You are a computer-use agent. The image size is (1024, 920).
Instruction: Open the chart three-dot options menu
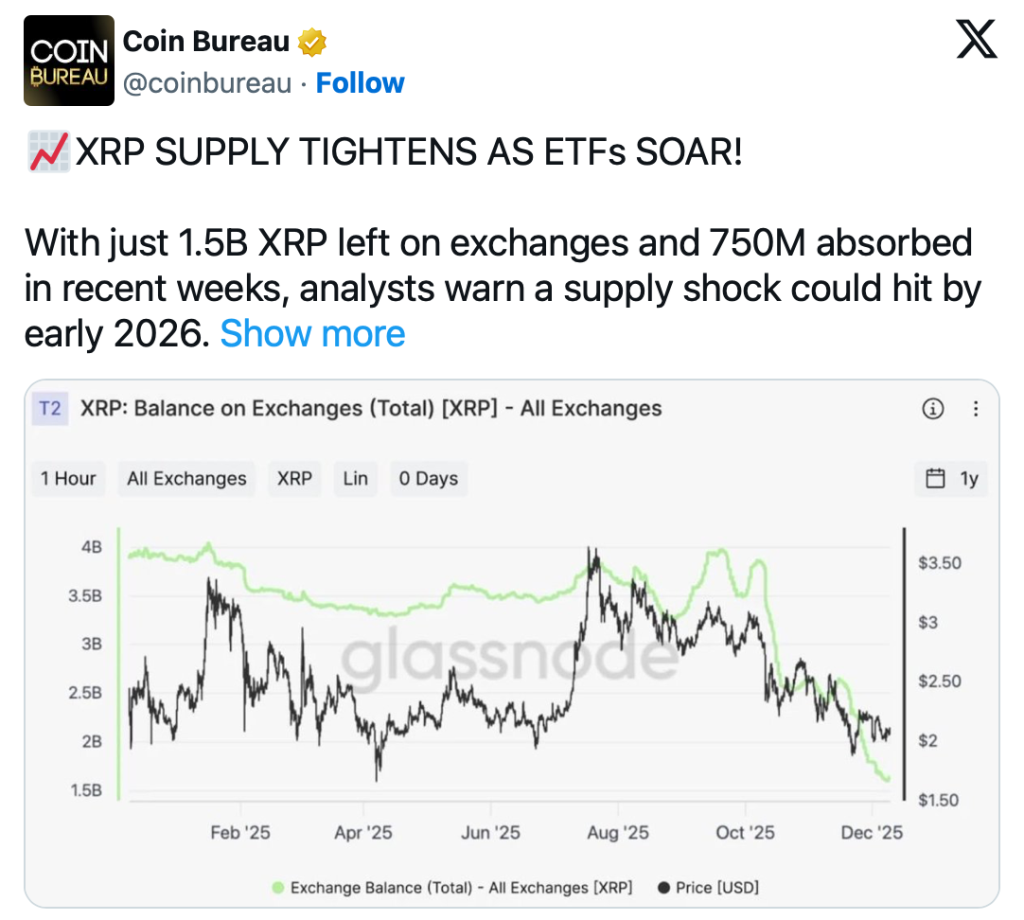[x=976, y=408]
